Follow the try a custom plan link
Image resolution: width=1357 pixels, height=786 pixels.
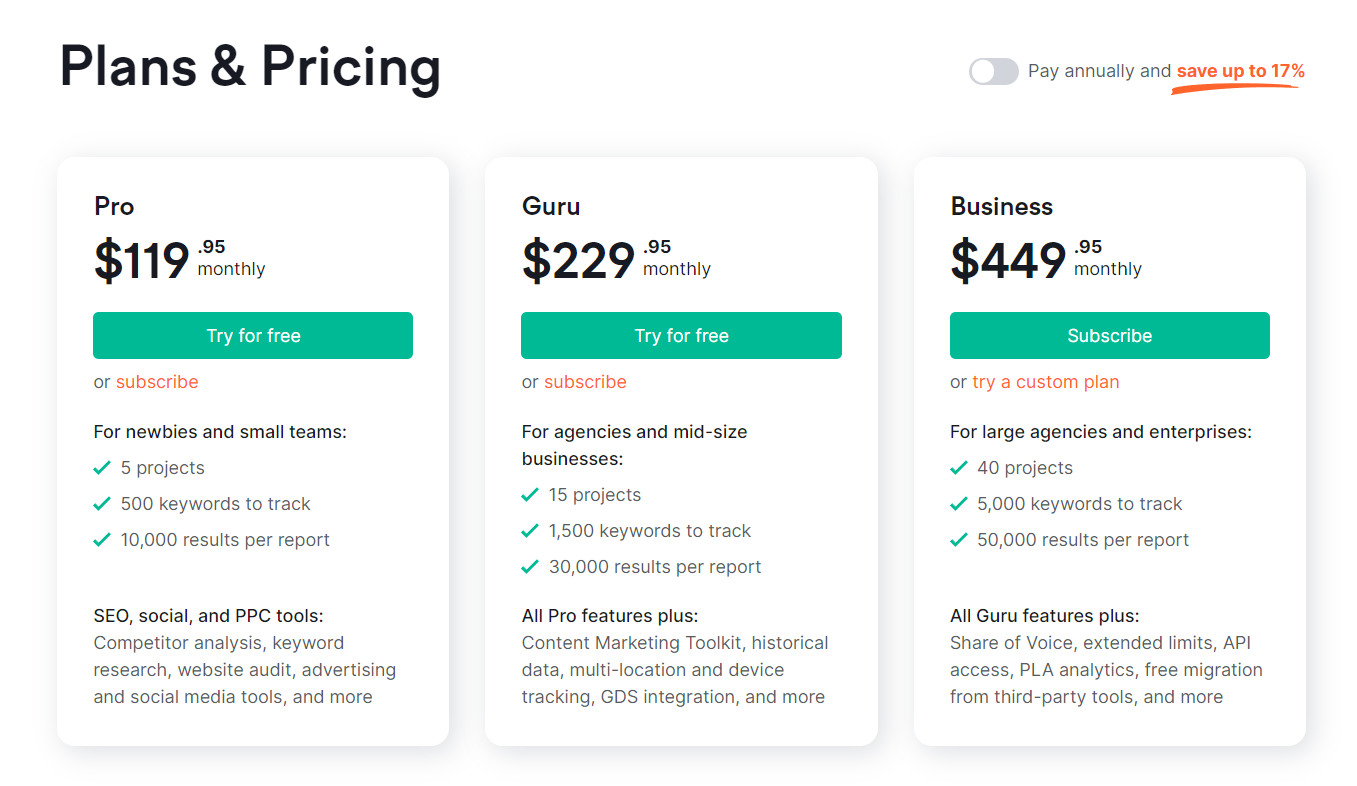pyautogui.click(x=1045, y=382)
